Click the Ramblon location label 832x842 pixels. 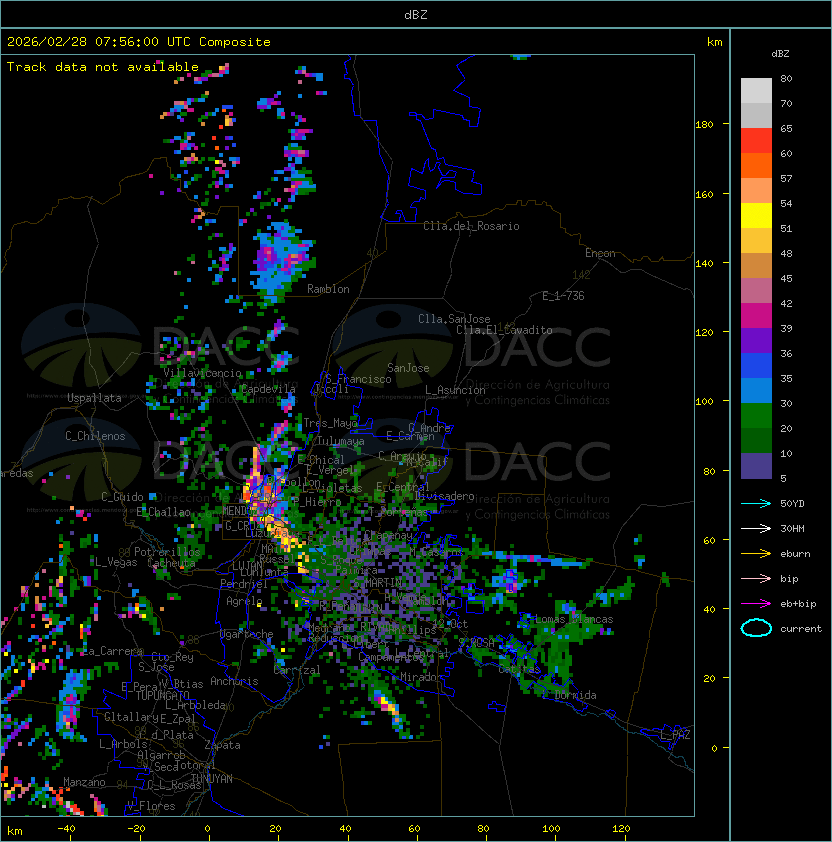point(328,289)
